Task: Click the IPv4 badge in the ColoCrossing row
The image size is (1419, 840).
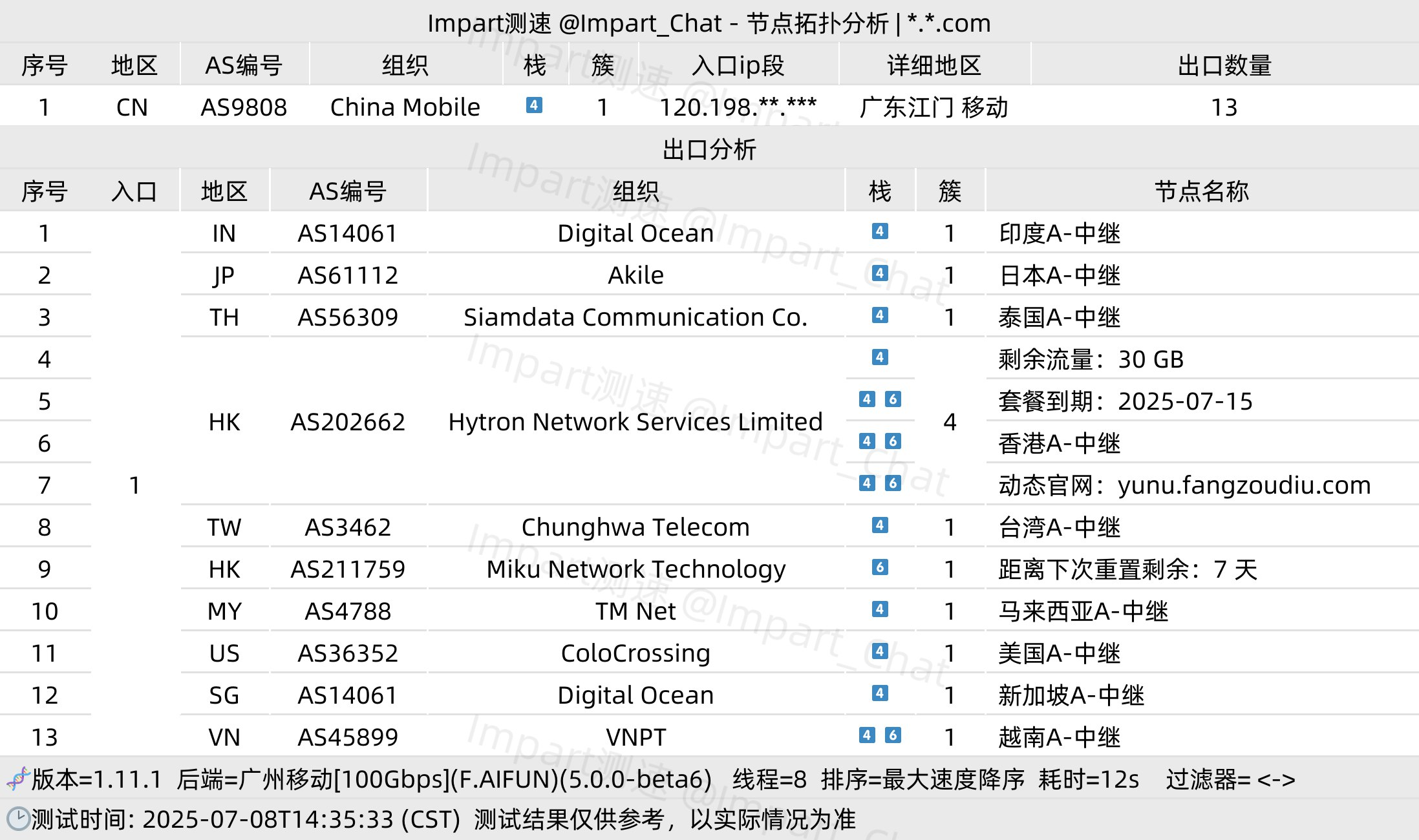Action: 880,651
